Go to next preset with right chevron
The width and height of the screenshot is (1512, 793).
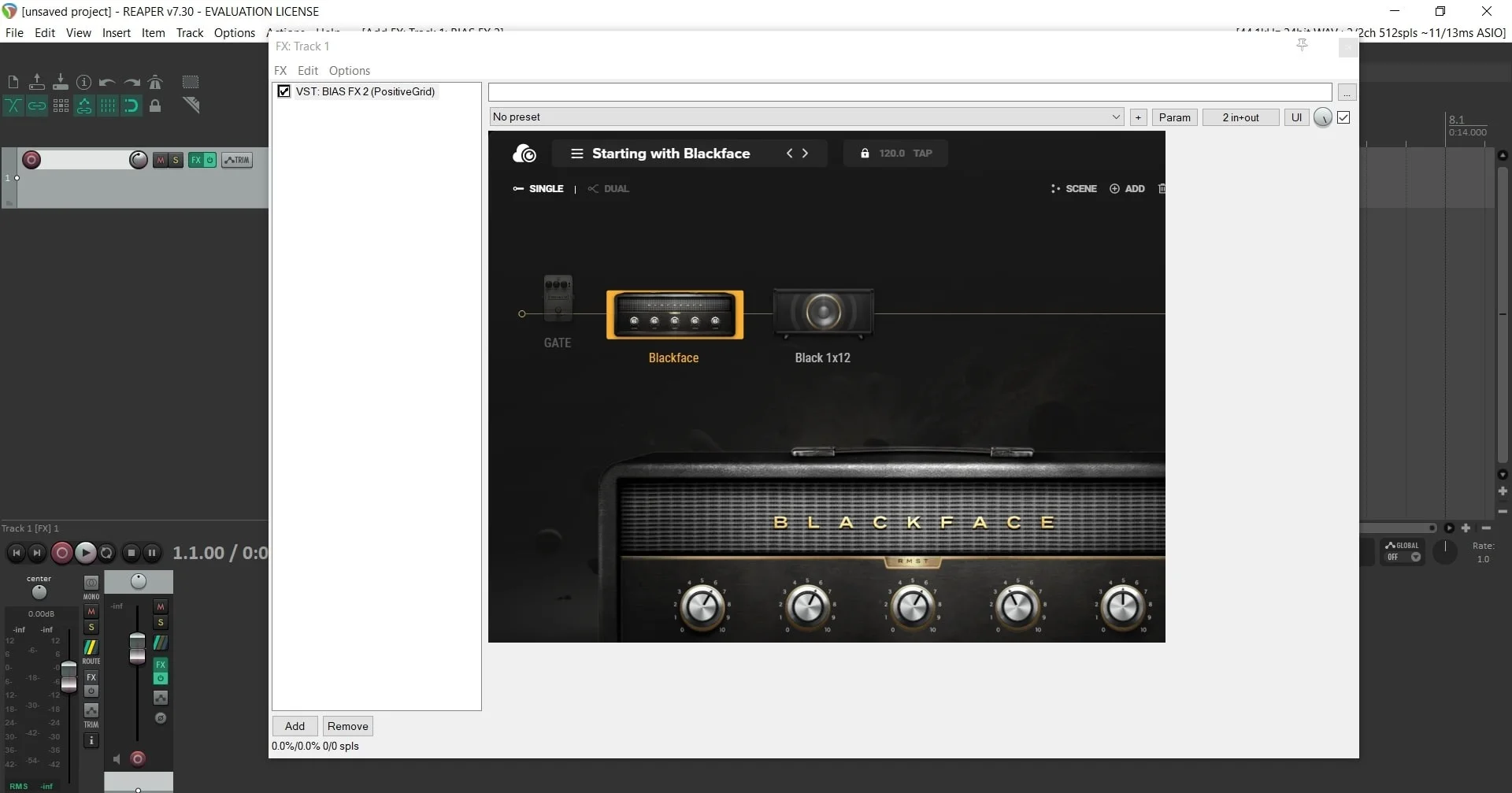tap(806, 154)
